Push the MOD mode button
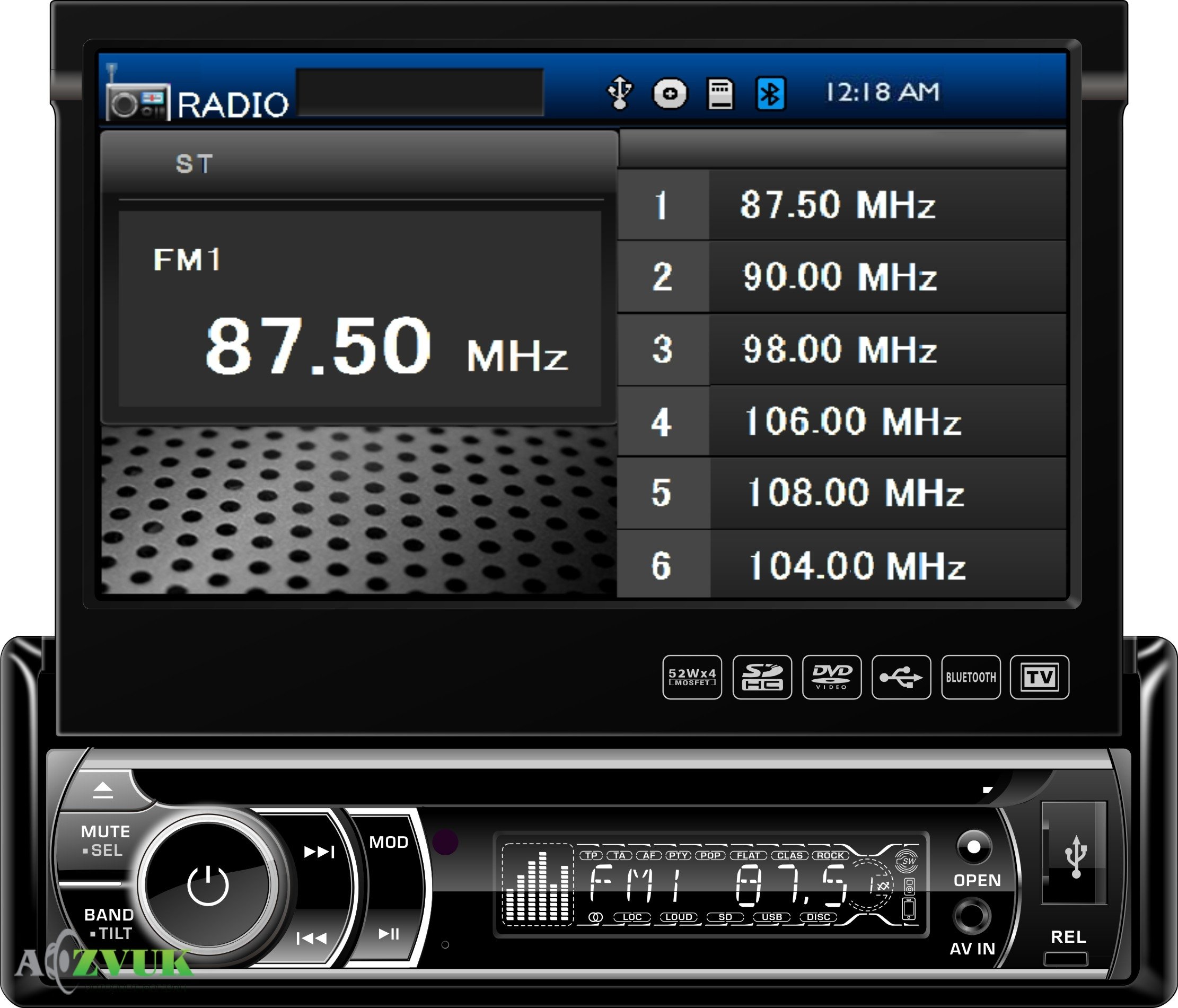 [x=389, y=842]
